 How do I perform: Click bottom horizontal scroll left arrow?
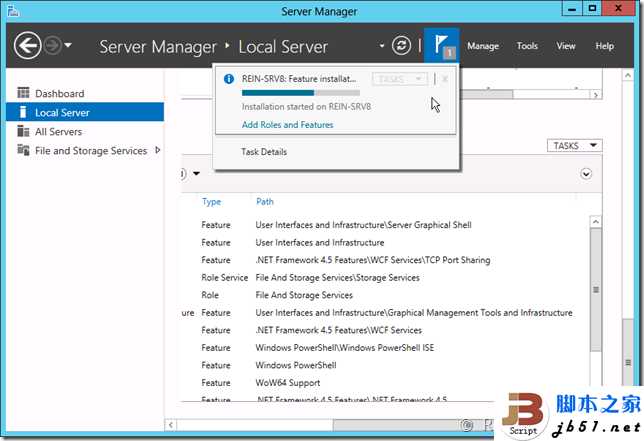[171, 425]
